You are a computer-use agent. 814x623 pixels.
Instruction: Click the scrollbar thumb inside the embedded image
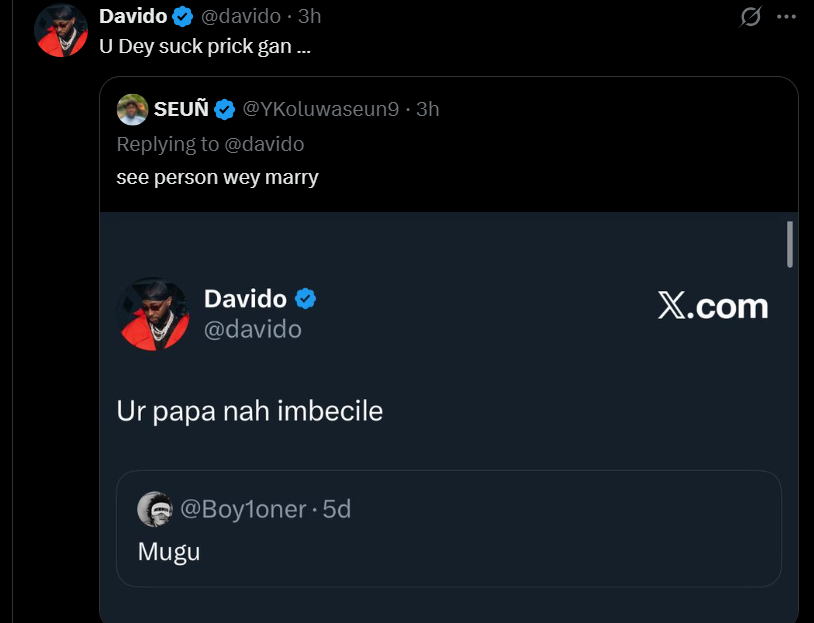pos(789,245)
